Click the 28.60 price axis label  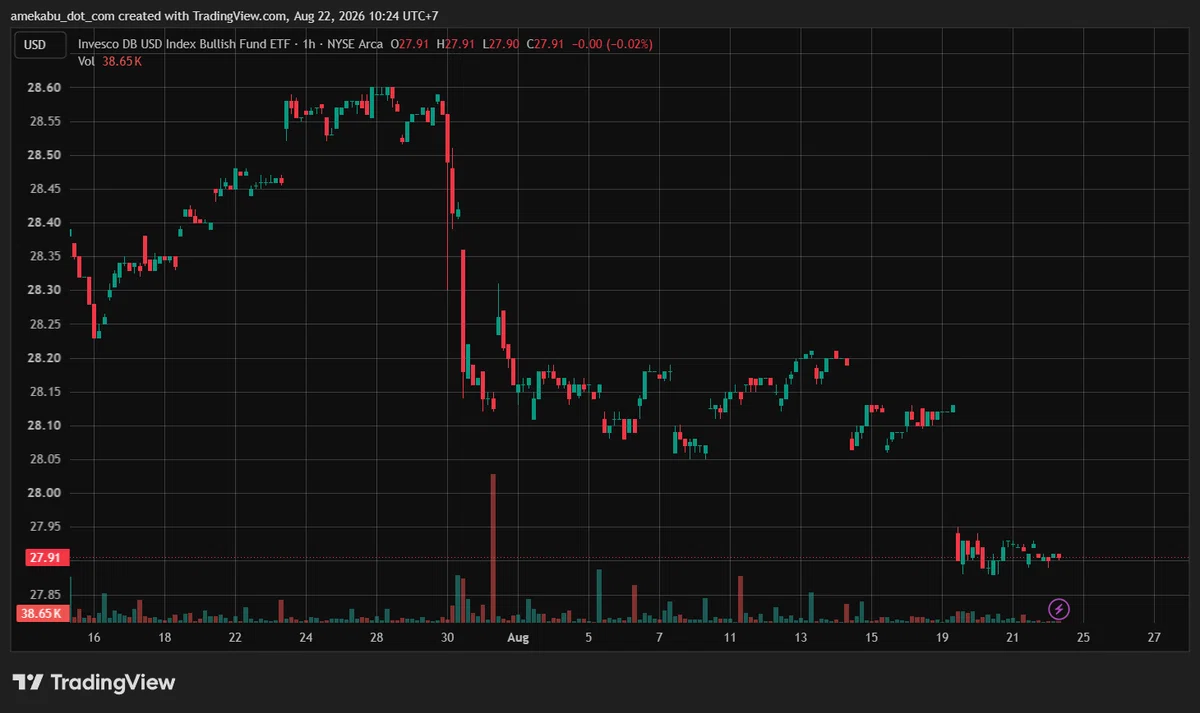click(43, 88)
